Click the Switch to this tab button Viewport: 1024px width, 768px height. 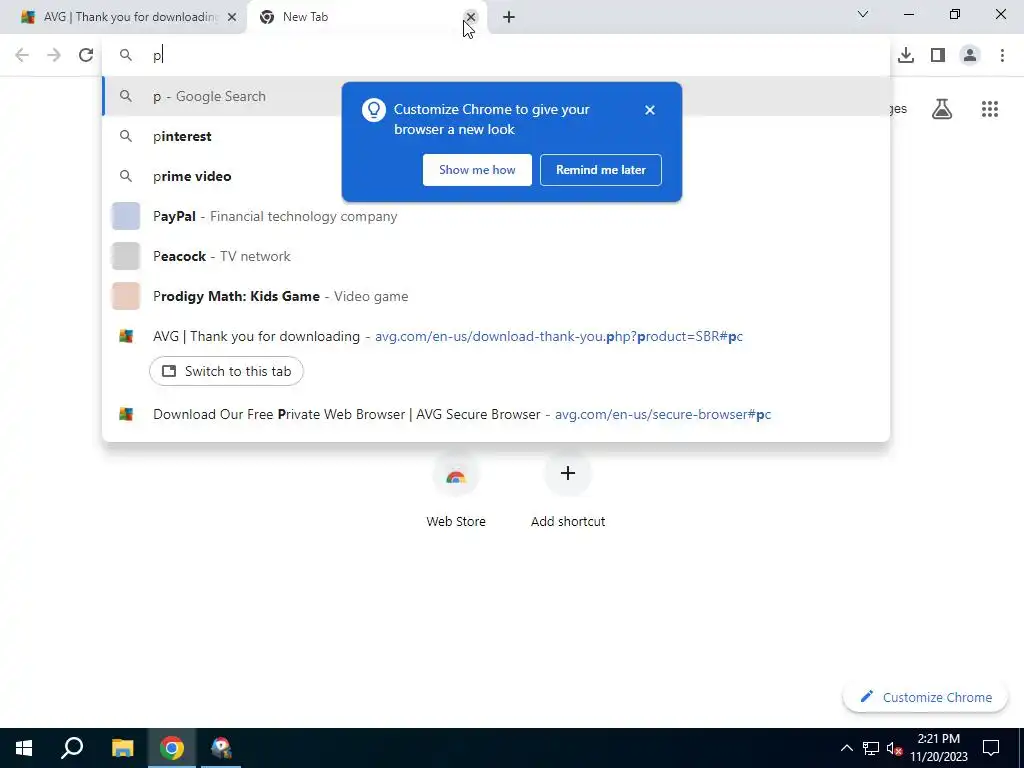226,371
